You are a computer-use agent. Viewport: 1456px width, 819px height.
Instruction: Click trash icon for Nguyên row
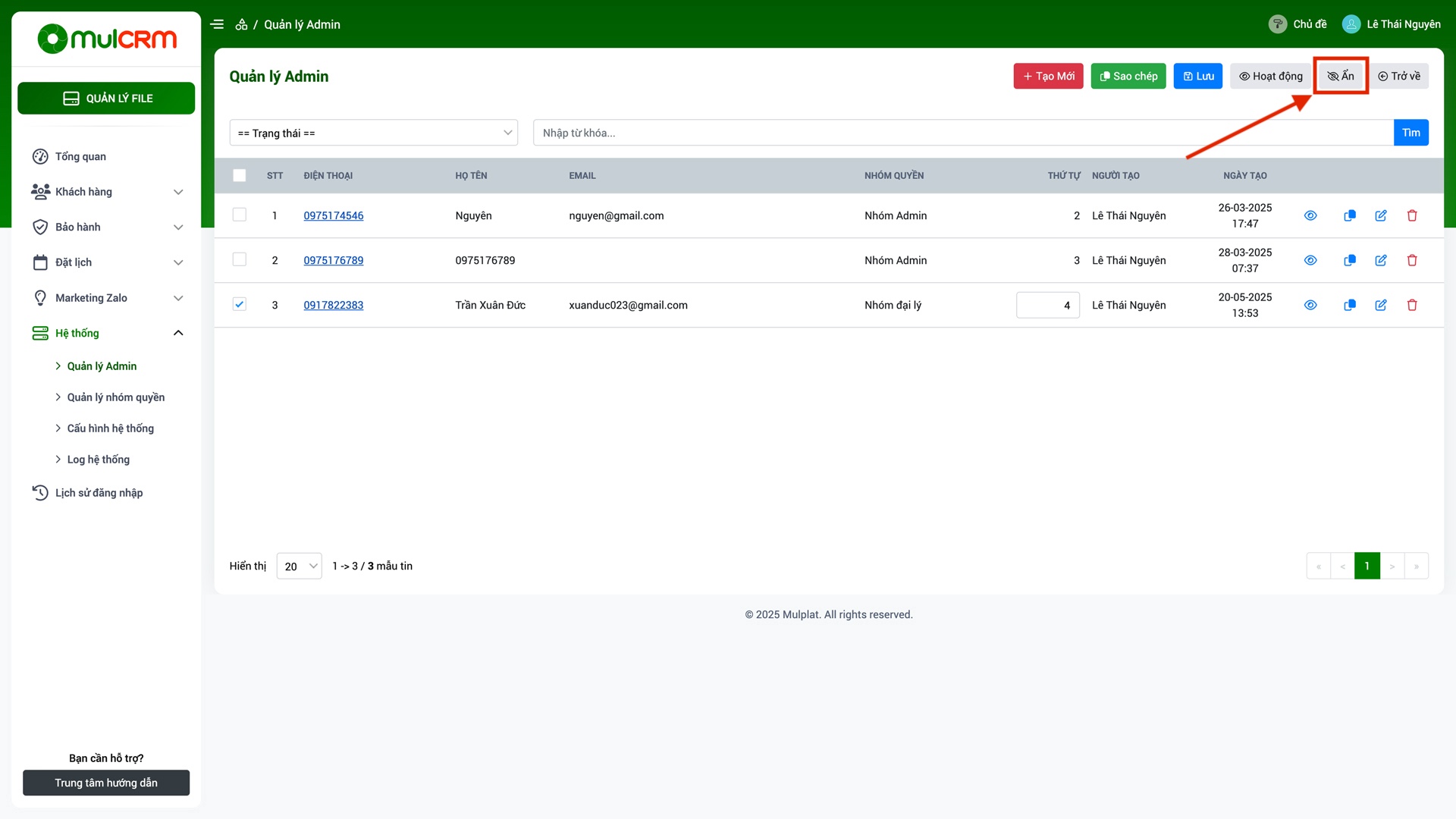point(1412,215)
